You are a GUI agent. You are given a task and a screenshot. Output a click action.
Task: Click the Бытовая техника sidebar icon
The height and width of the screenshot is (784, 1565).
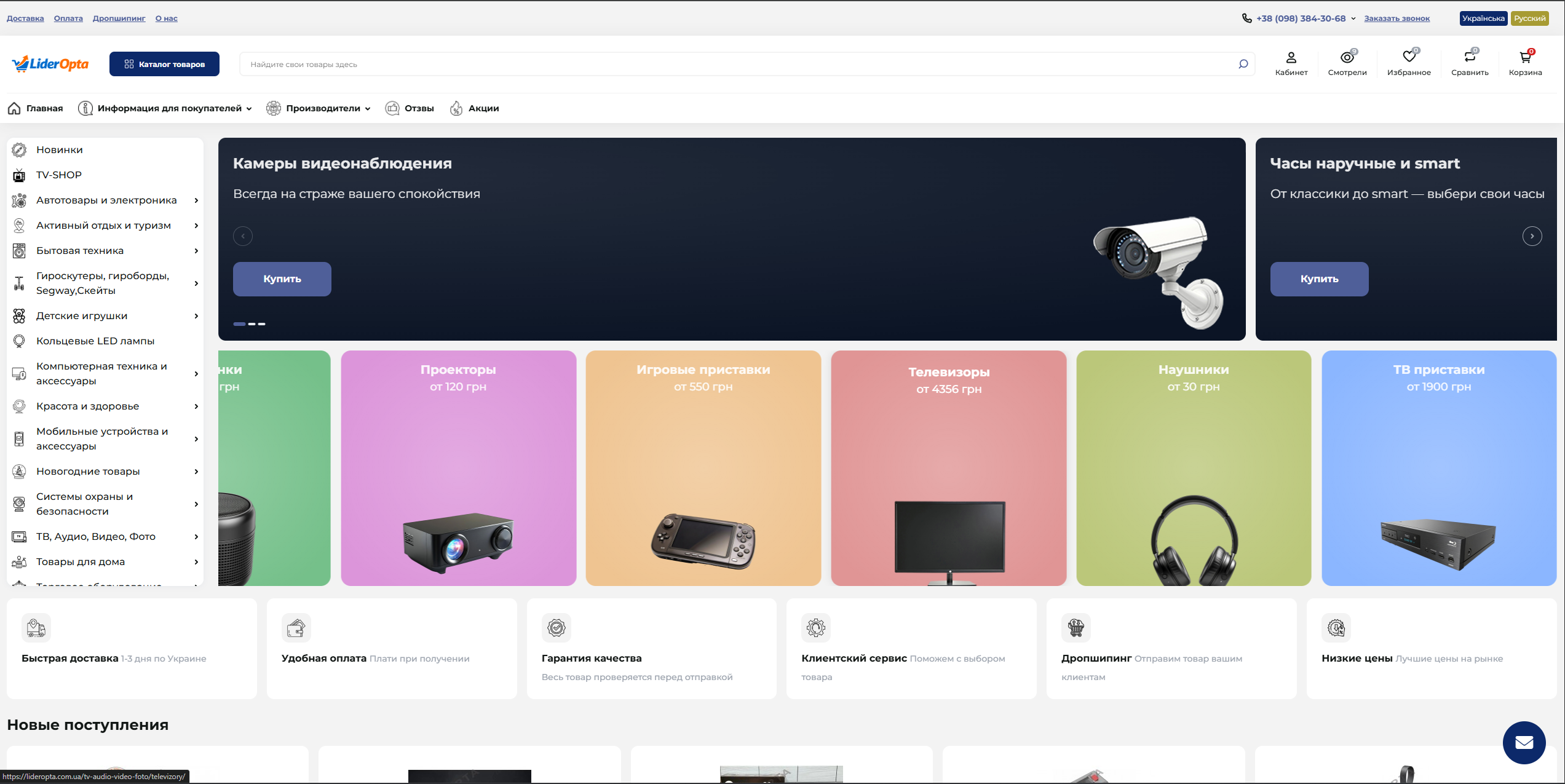coord(19,251)
